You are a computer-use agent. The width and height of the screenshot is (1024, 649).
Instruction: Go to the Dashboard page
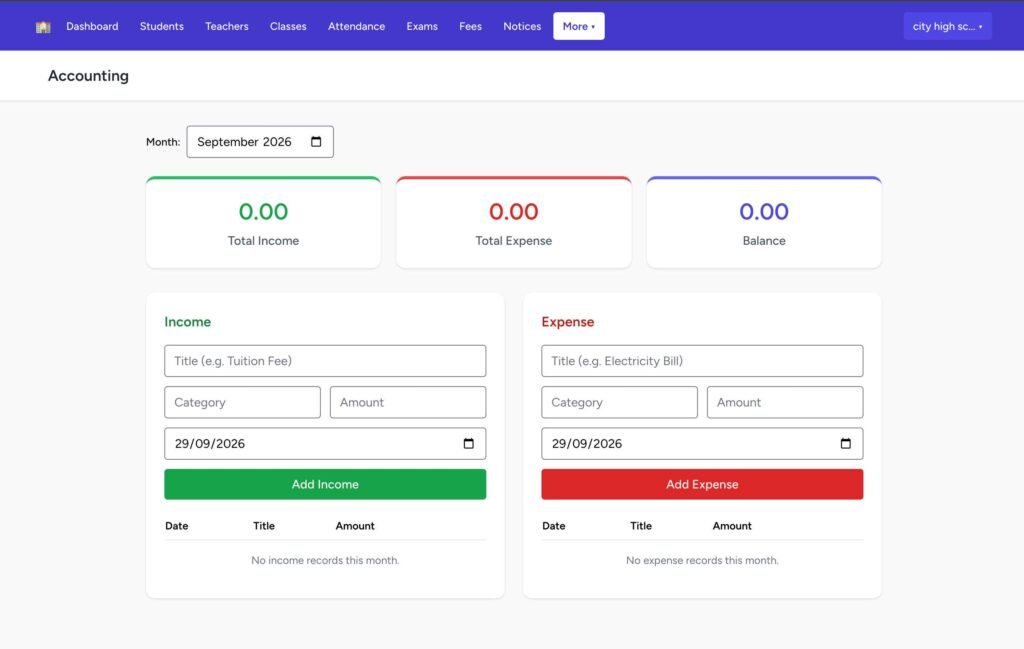92,26
